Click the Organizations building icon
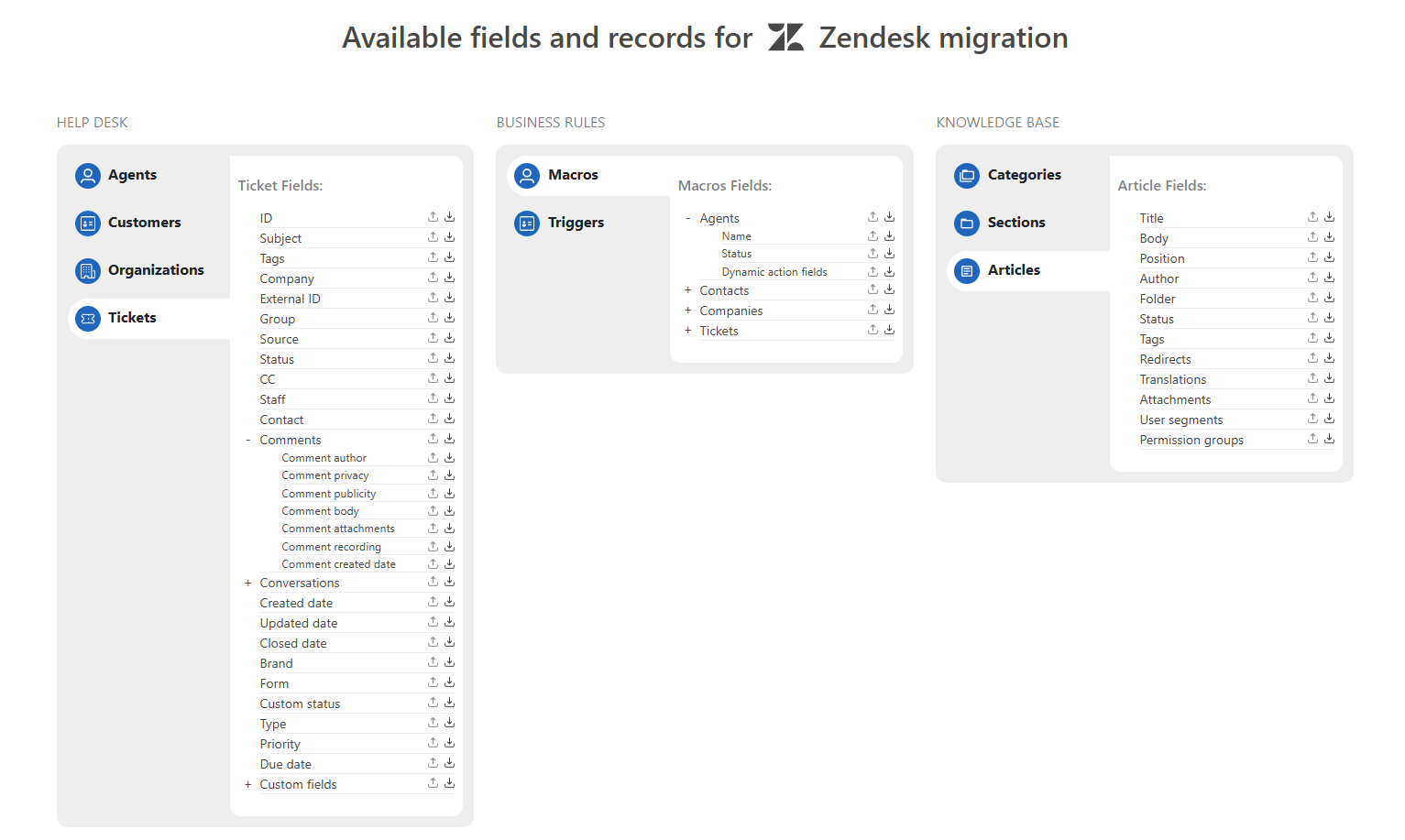1405x840 pixels. [88, 270]
